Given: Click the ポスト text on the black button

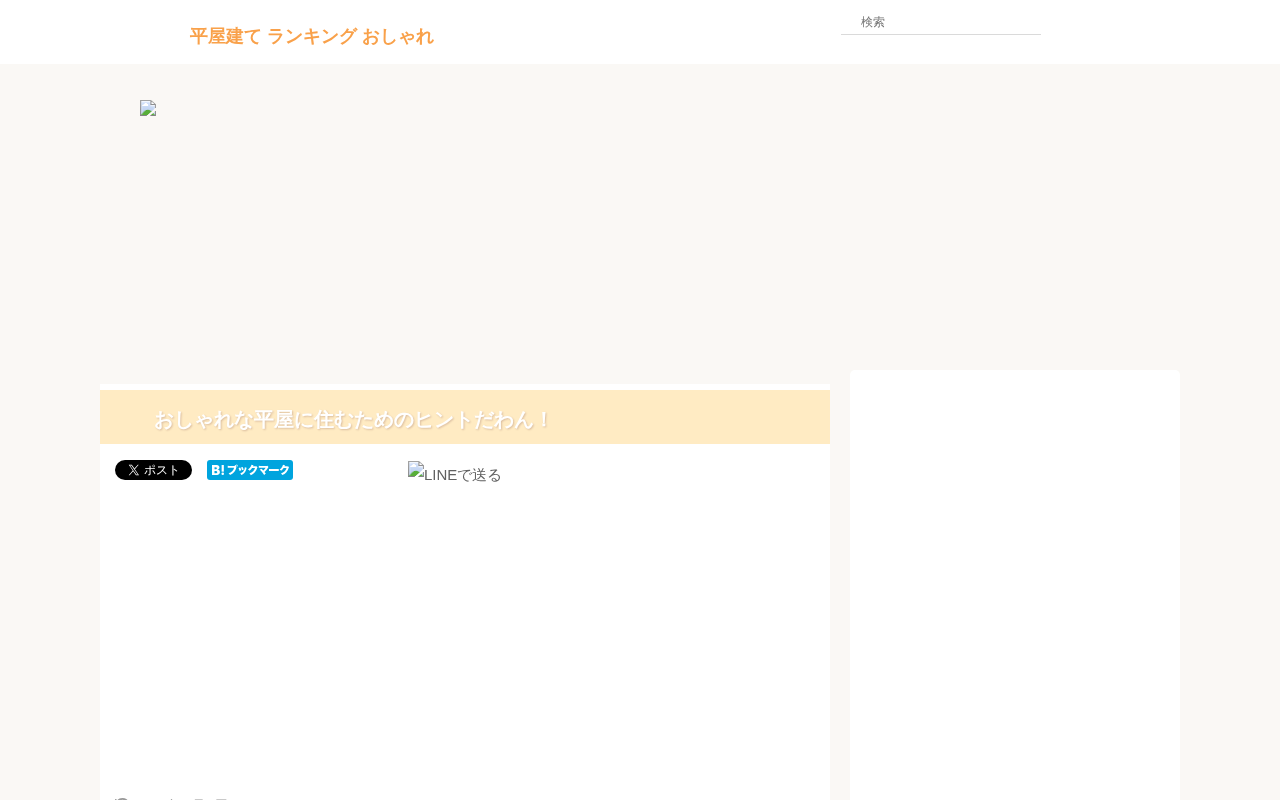Looking at the screenshot, I should 162,470.
